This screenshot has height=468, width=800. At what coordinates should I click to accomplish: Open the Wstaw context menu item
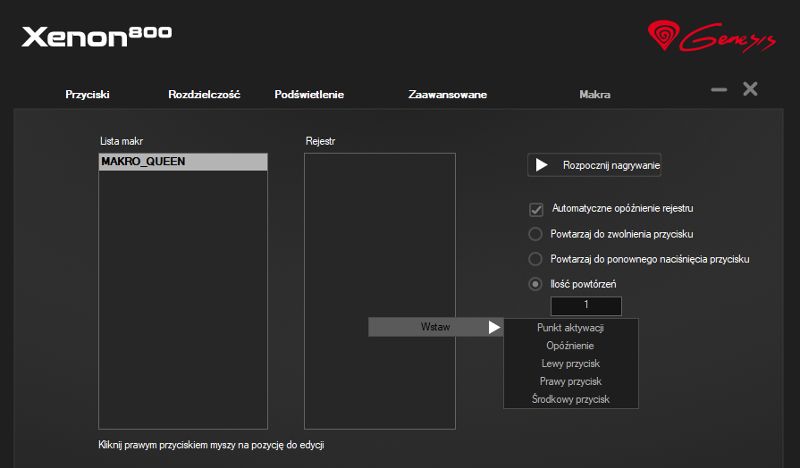[x=436, y=327]
